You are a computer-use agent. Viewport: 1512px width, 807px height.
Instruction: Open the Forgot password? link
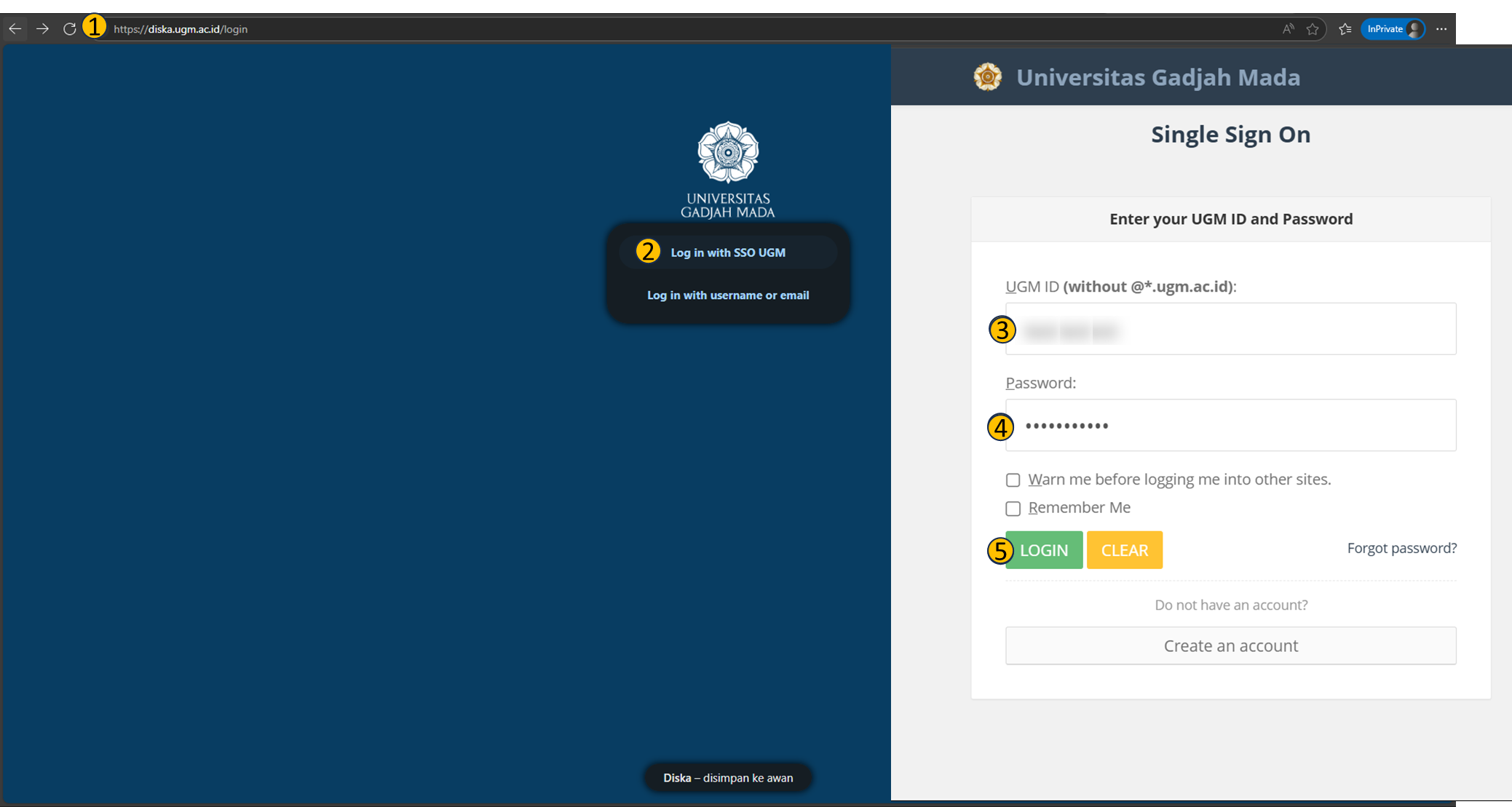coord(1401,548)
